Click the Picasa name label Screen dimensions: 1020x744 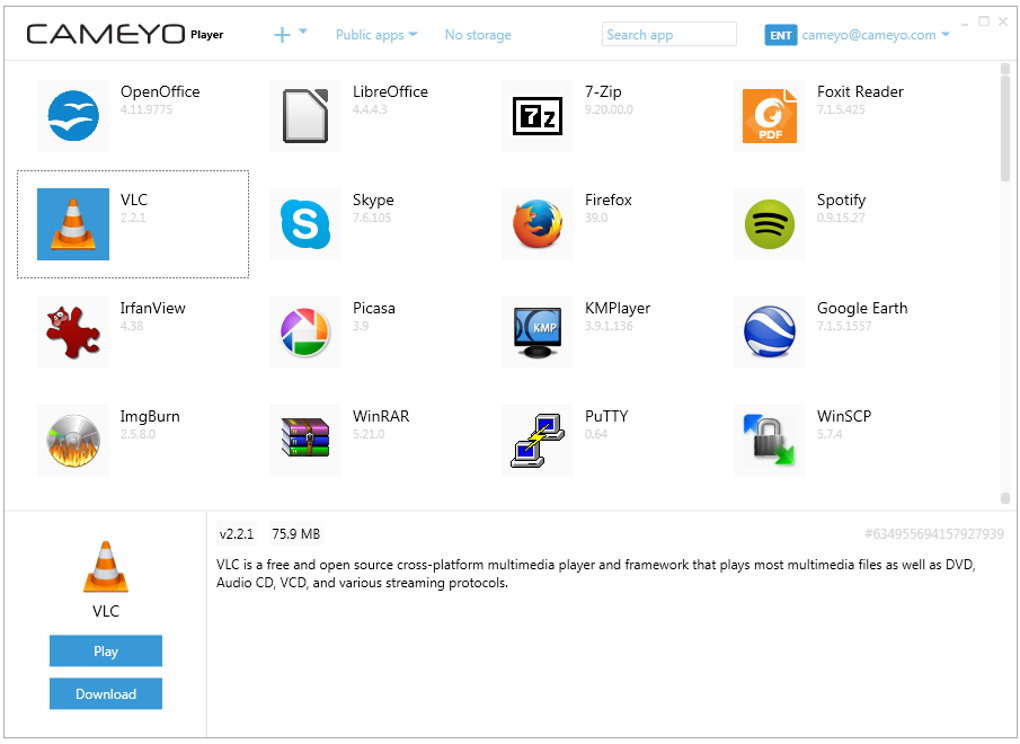point(374,308)
